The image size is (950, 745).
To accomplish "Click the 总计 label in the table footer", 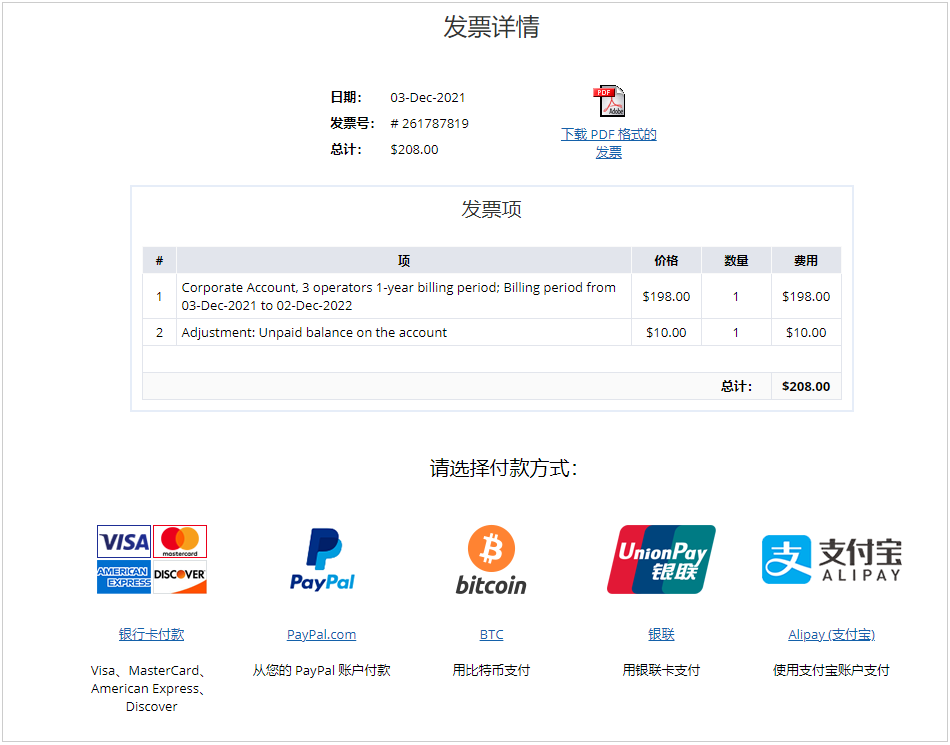I will tap(736, 386).
